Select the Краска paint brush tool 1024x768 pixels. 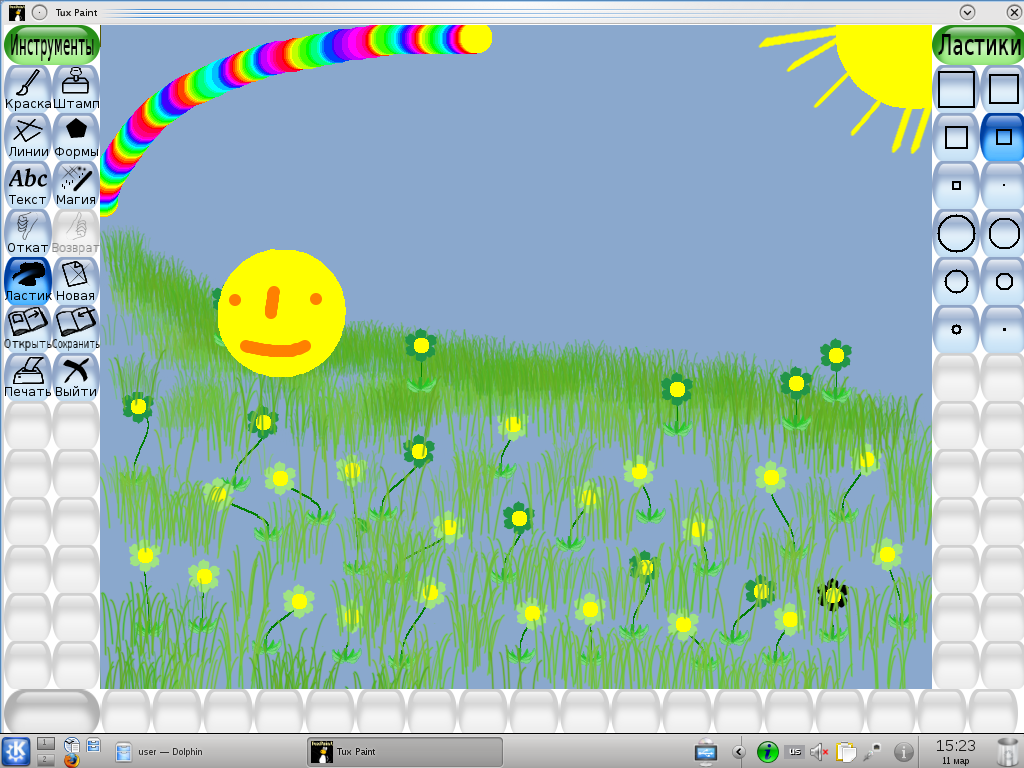28,88
